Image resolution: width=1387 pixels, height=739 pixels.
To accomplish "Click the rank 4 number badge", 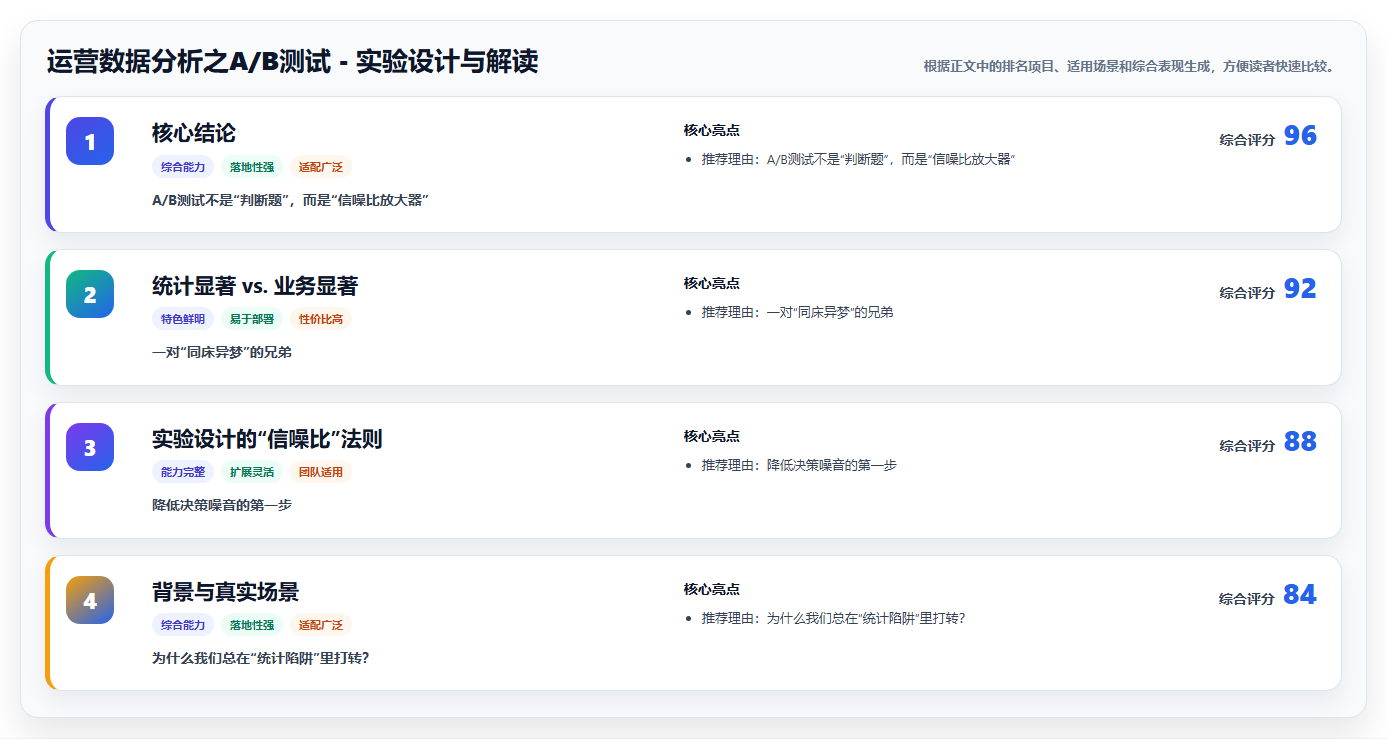I will (x=90, y=600).
